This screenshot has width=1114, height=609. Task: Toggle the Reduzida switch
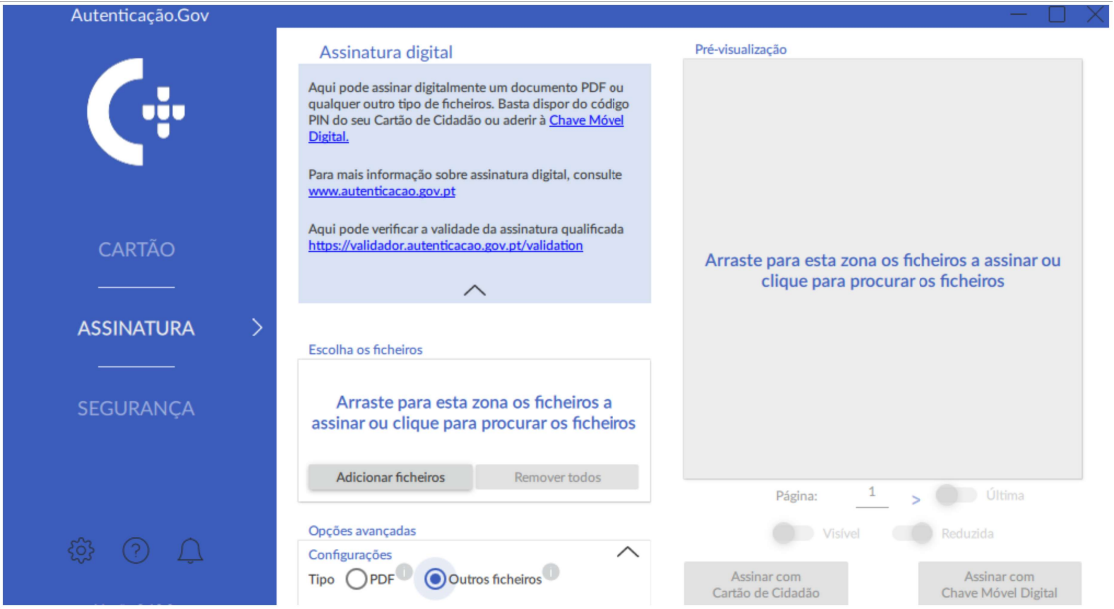(x=912, y=533)
